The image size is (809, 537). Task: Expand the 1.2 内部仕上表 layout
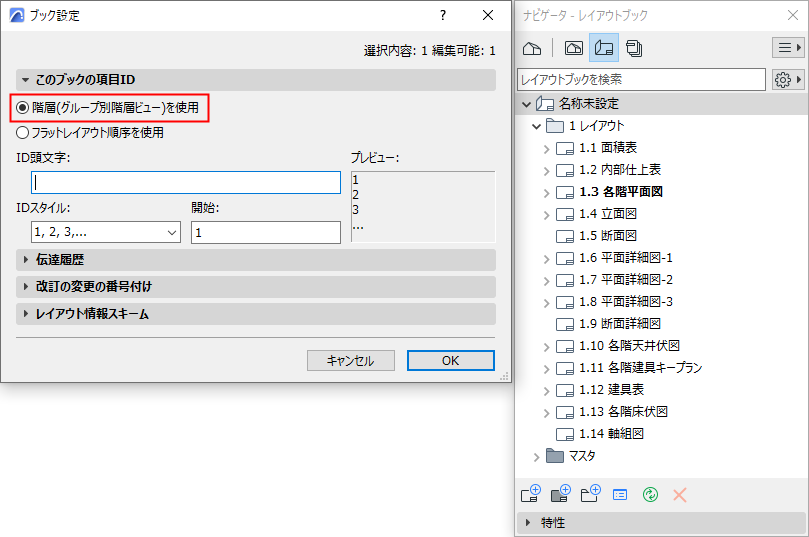coord(546,170)
